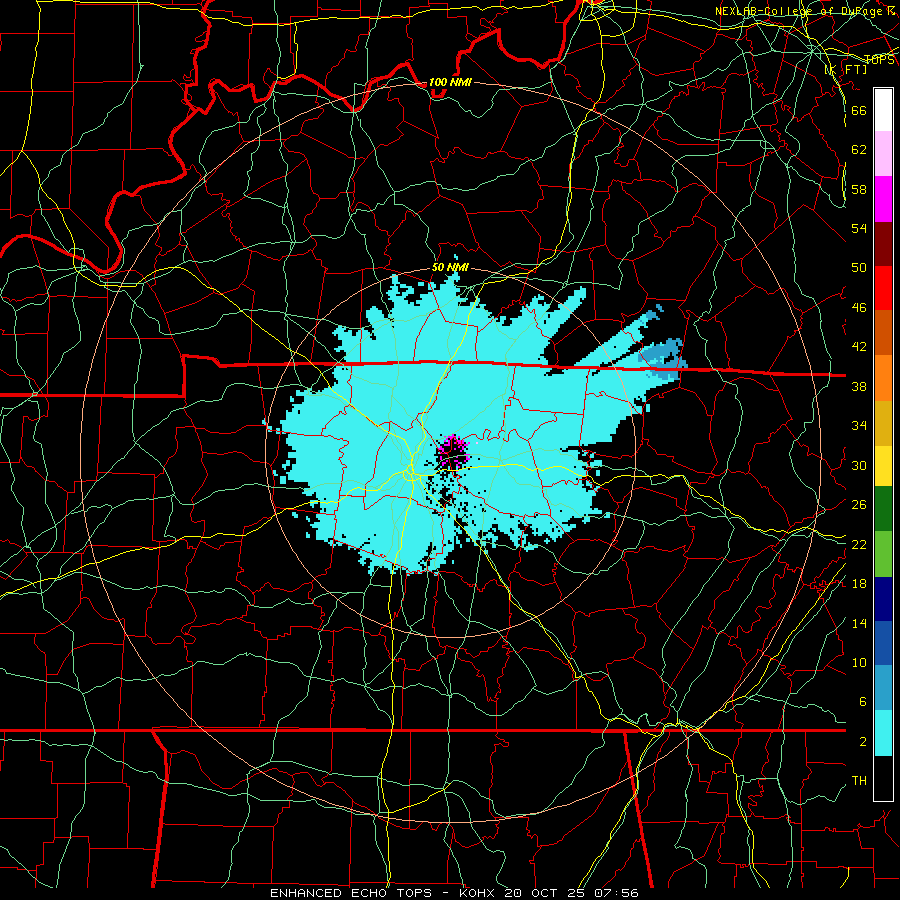Pick the light orange legend swatch
This screenshot has height=900, width=900.
[883, 377]
